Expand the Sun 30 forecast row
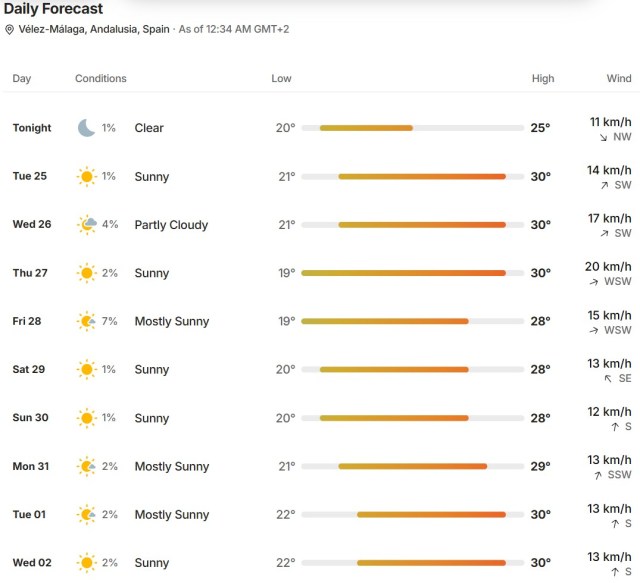The image size is (640, 583). point(320,418)
